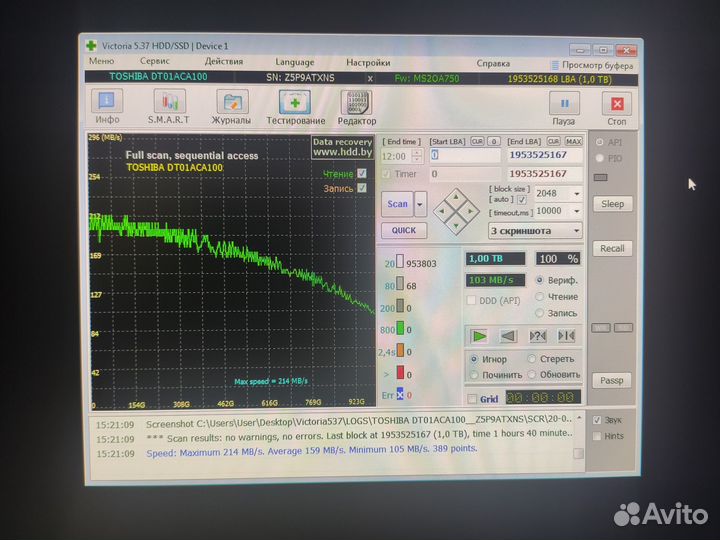Enable the DDD (API) checkbox
Screen dimensions: 720x540
471,300
